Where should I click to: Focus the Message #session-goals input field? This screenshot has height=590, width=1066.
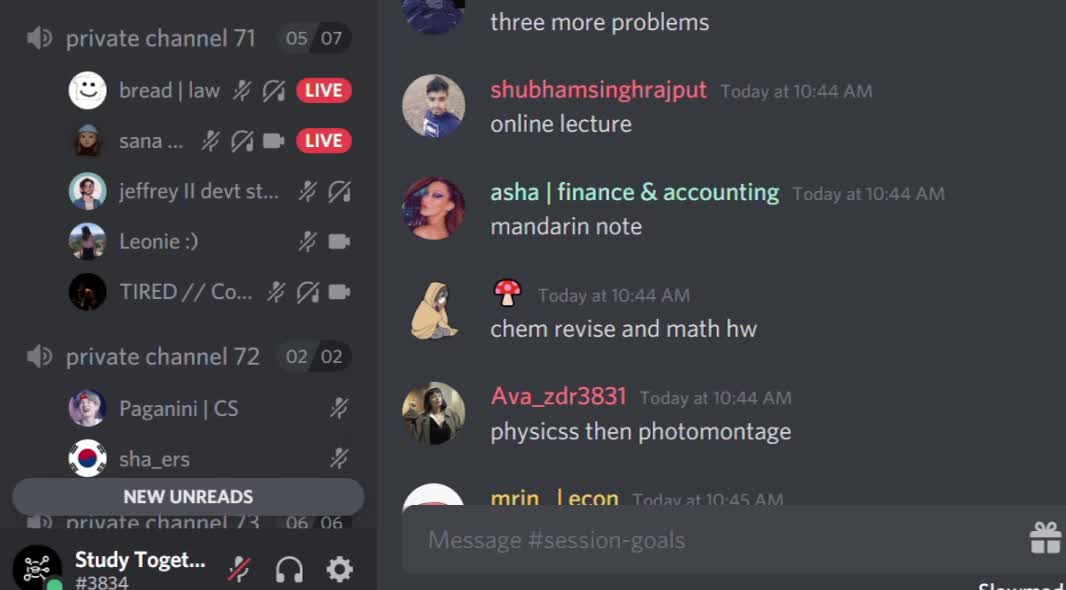(714, 540)
